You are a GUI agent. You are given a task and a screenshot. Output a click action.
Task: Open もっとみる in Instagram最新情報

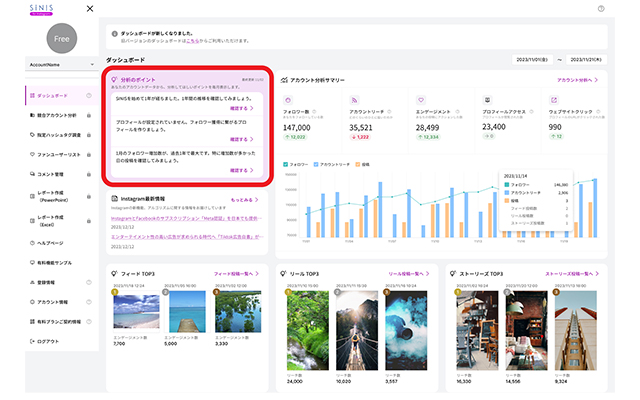(244, 200)
